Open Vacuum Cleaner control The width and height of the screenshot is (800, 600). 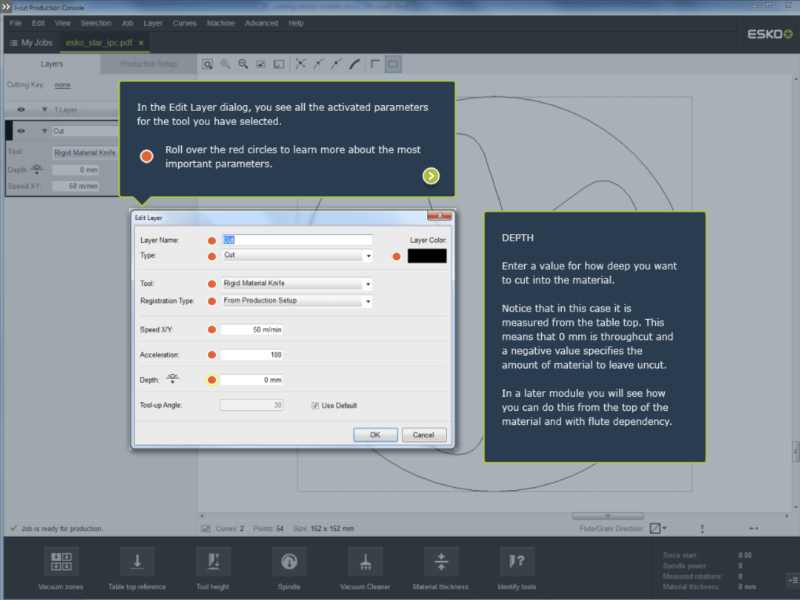365,562
